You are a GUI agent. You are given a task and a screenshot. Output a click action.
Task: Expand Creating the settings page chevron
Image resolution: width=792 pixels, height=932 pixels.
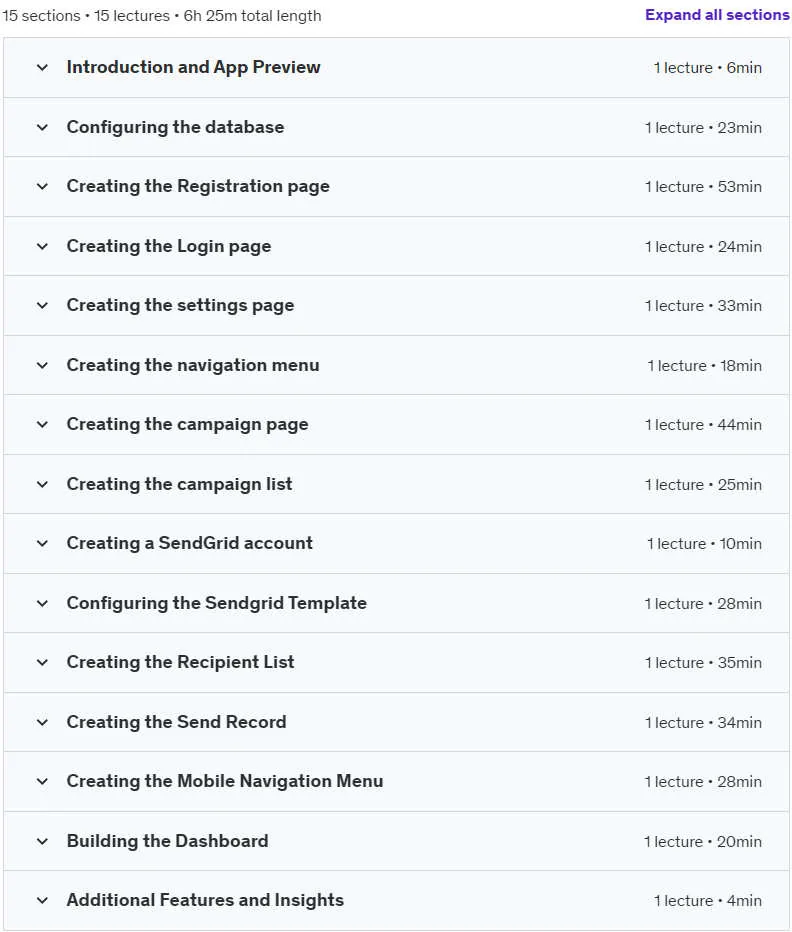click(42, 306)
